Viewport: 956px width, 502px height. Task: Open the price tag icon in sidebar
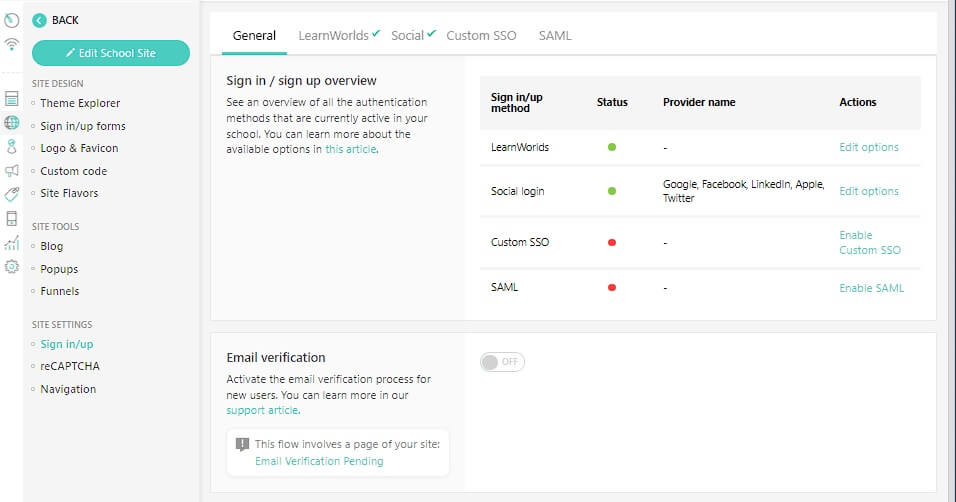12,195
